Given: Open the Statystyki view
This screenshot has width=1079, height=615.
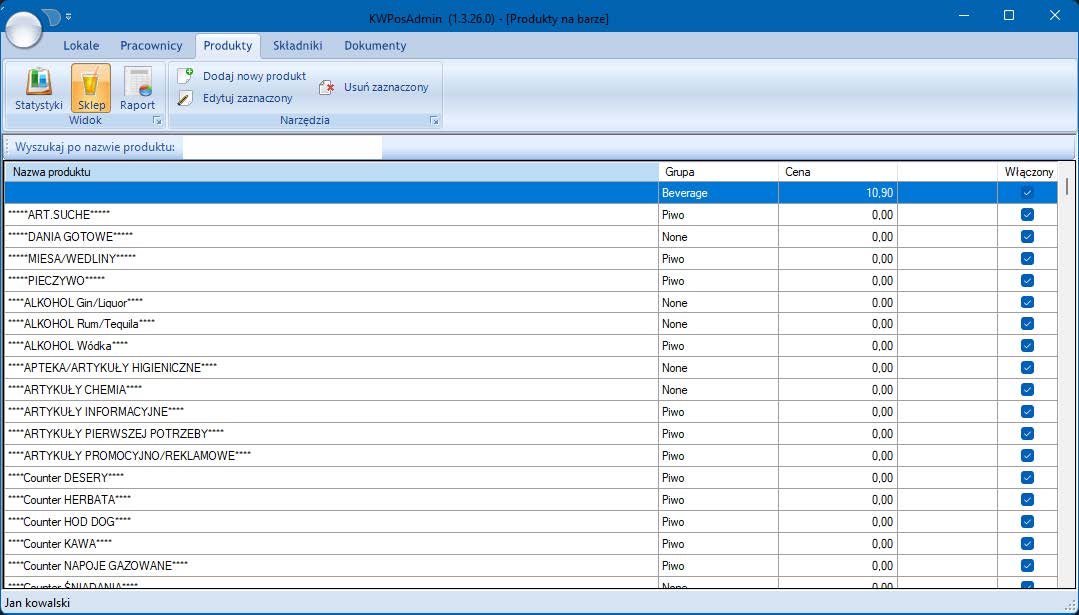Looking at the screenshot, I should (x=39, y=88).
